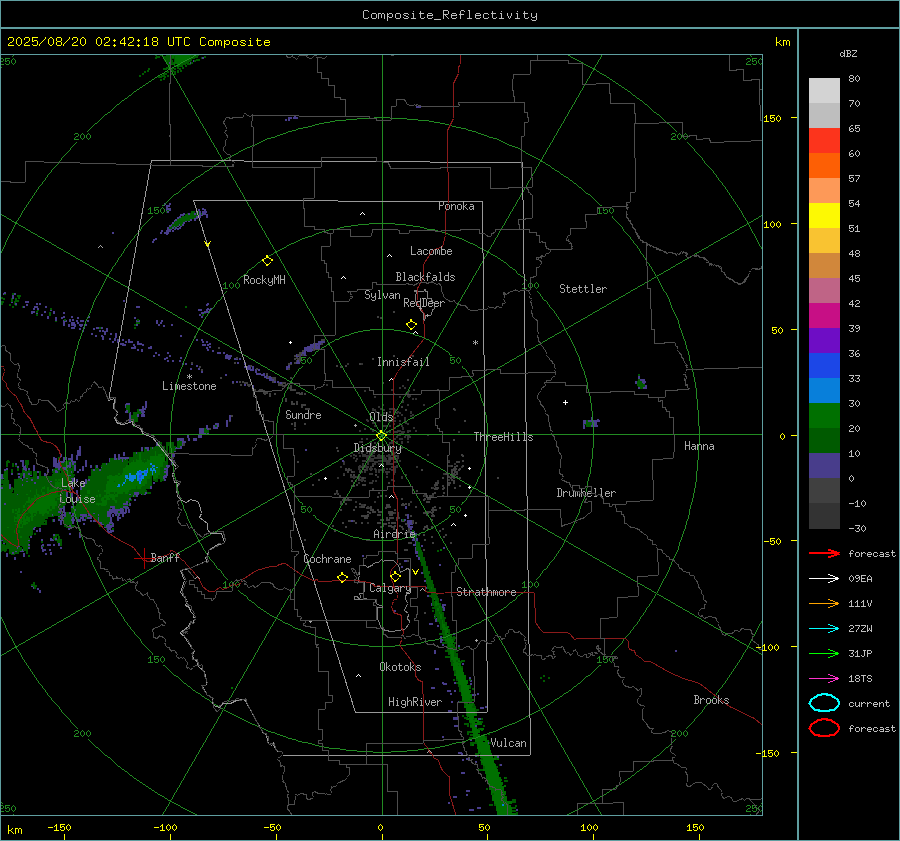Click the Lacombe city label
Image resolution: width=900 pixels, height=841 pixels.
click(x=431, y=251)
